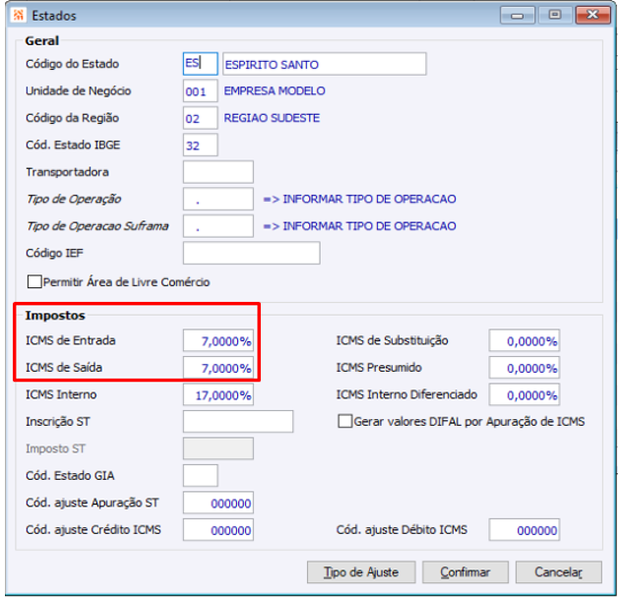The image size is (620, 599).
Task: Click the Código do Estado label
Action: [72, 64]
